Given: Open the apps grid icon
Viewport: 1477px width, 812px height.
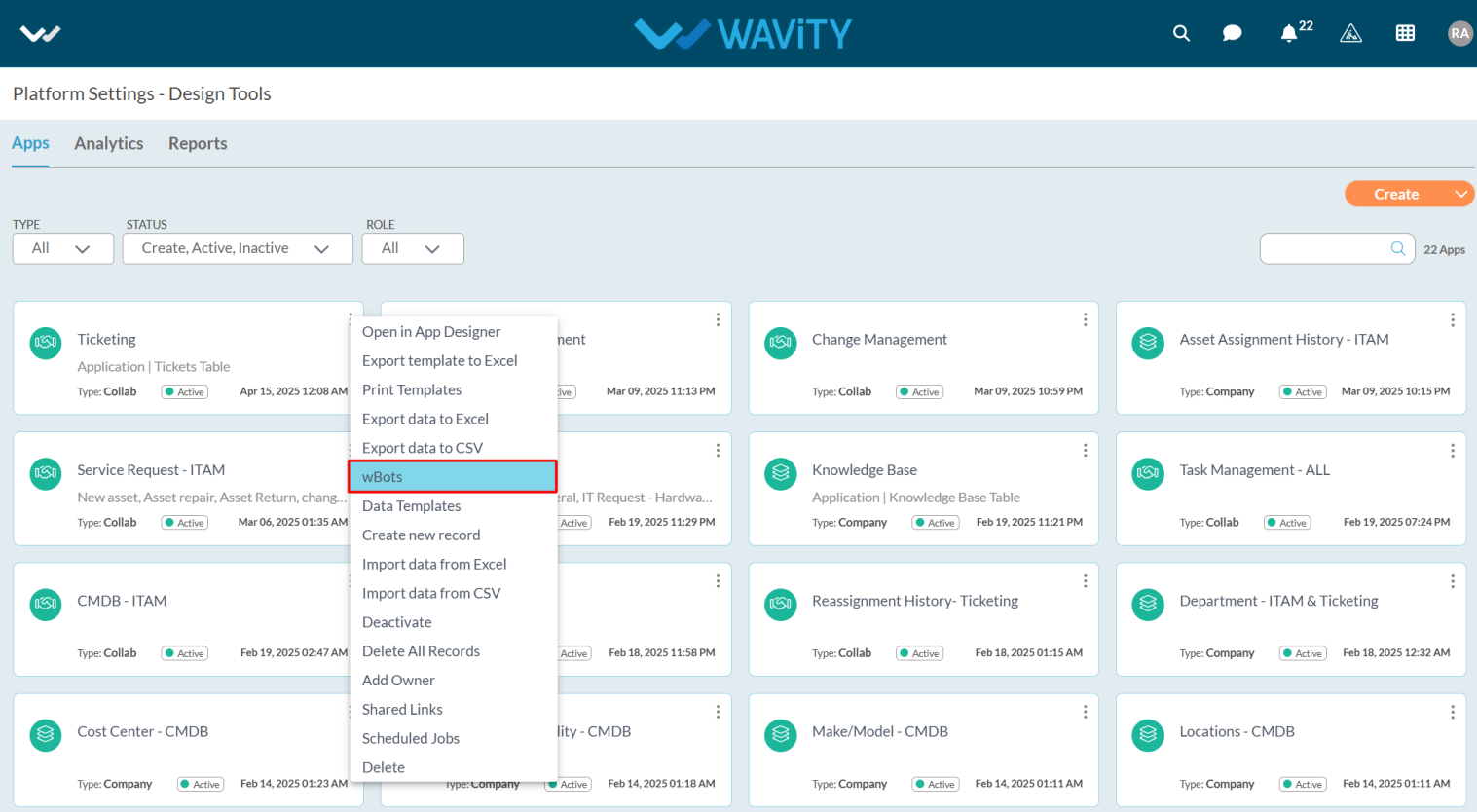Looking at the screenshot, I should [1405, 33].
